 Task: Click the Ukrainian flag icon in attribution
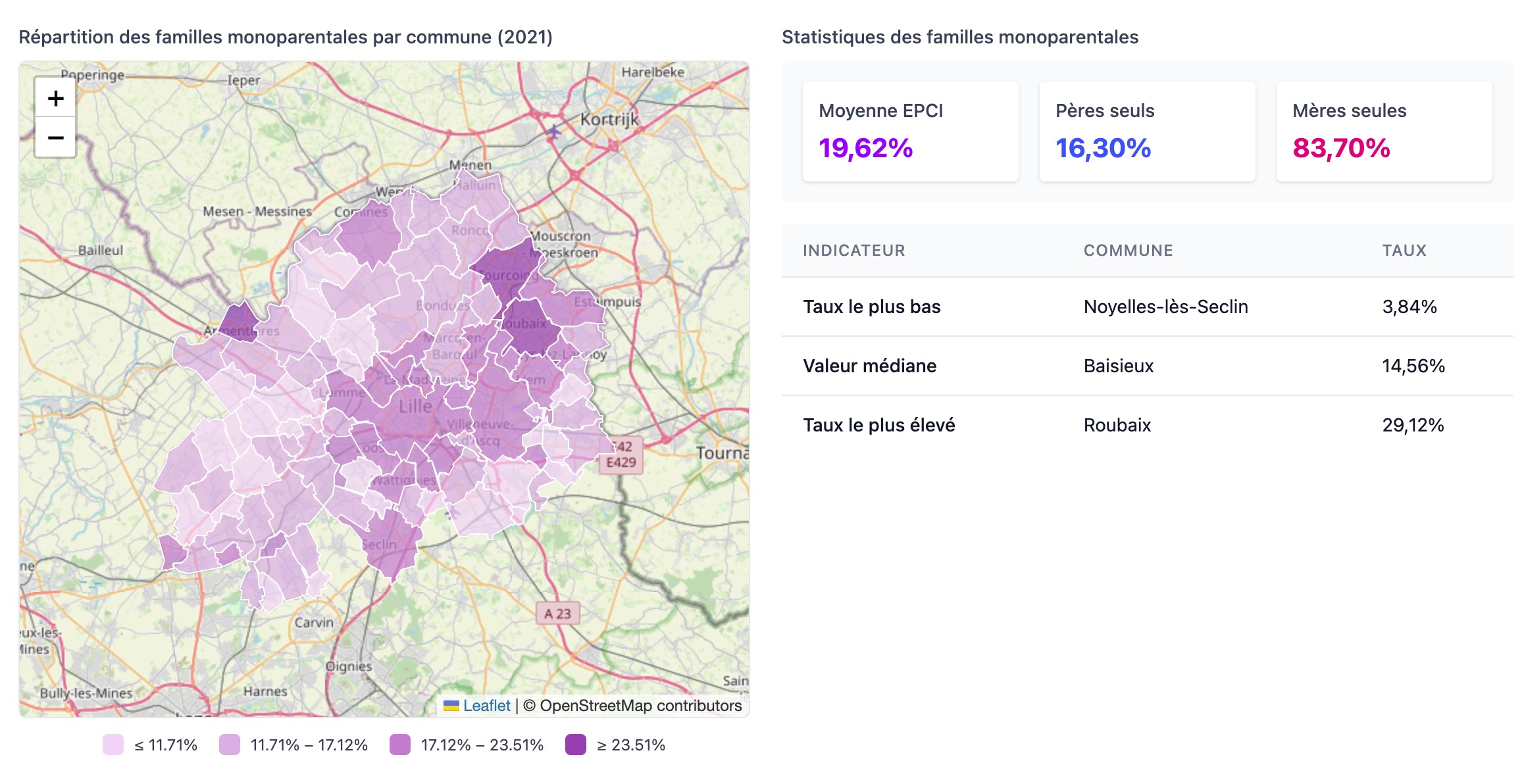[451, 705]
